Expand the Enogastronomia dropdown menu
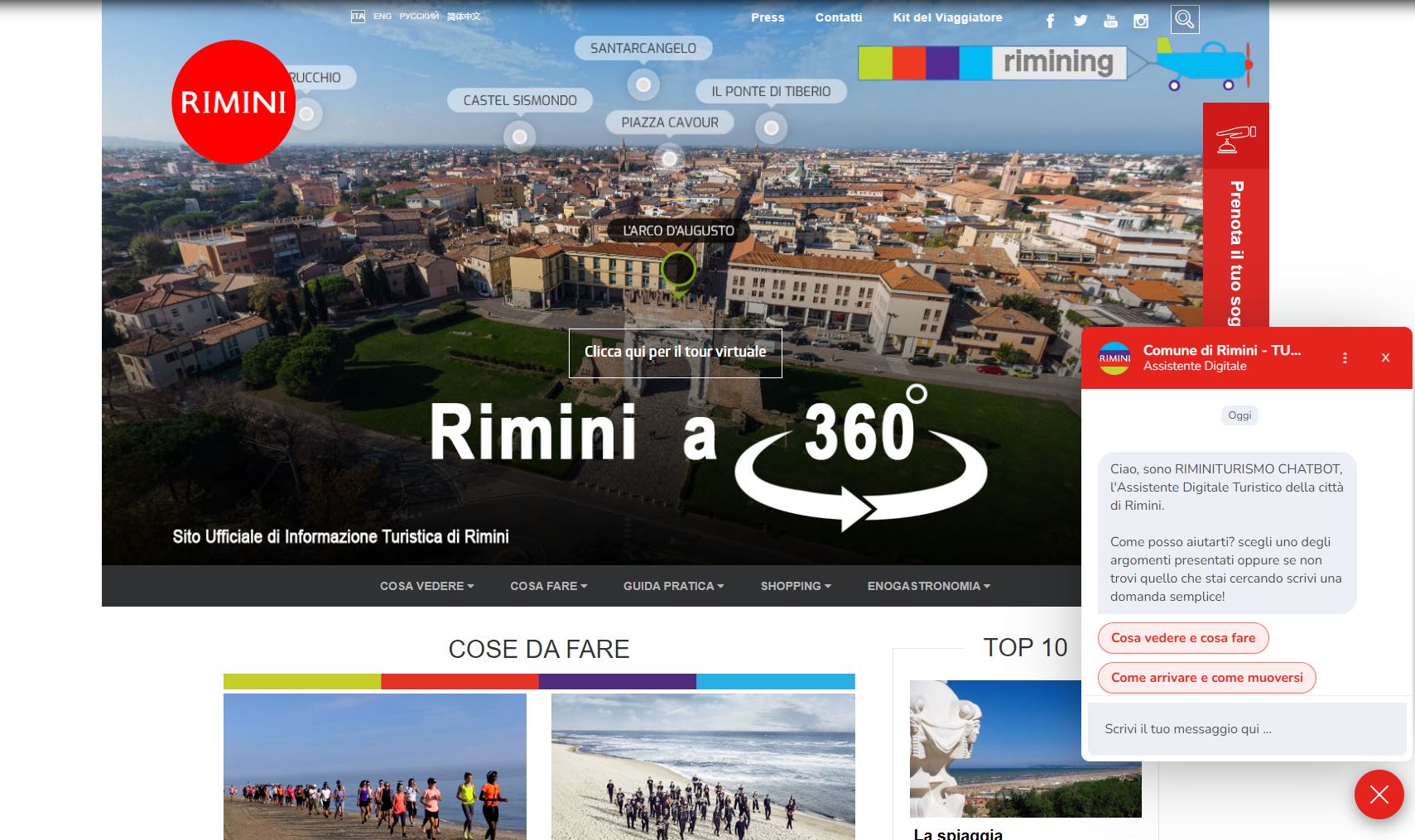1415x840 pixels. 928,586
